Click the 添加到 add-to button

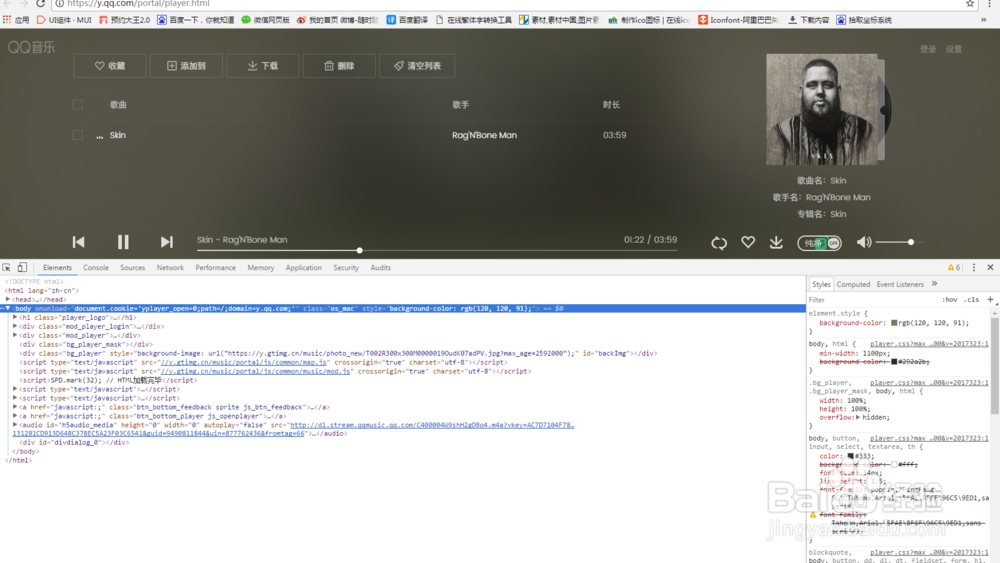click(x=186, y=66)
